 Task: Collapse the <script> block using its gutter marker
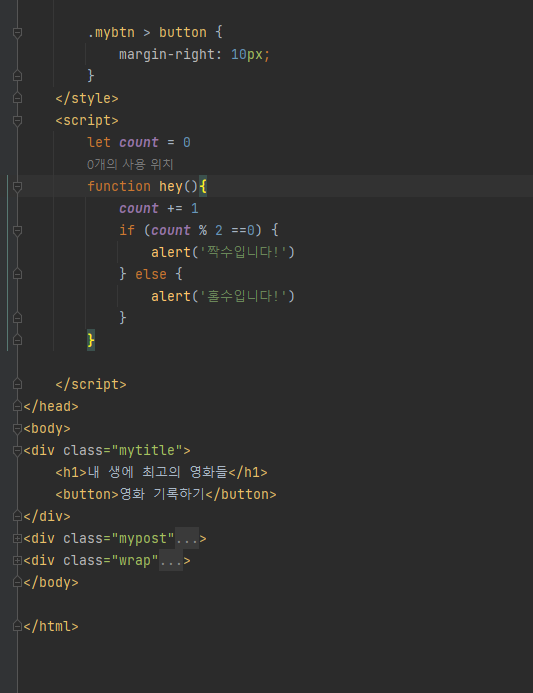click(x=17, y=120)
